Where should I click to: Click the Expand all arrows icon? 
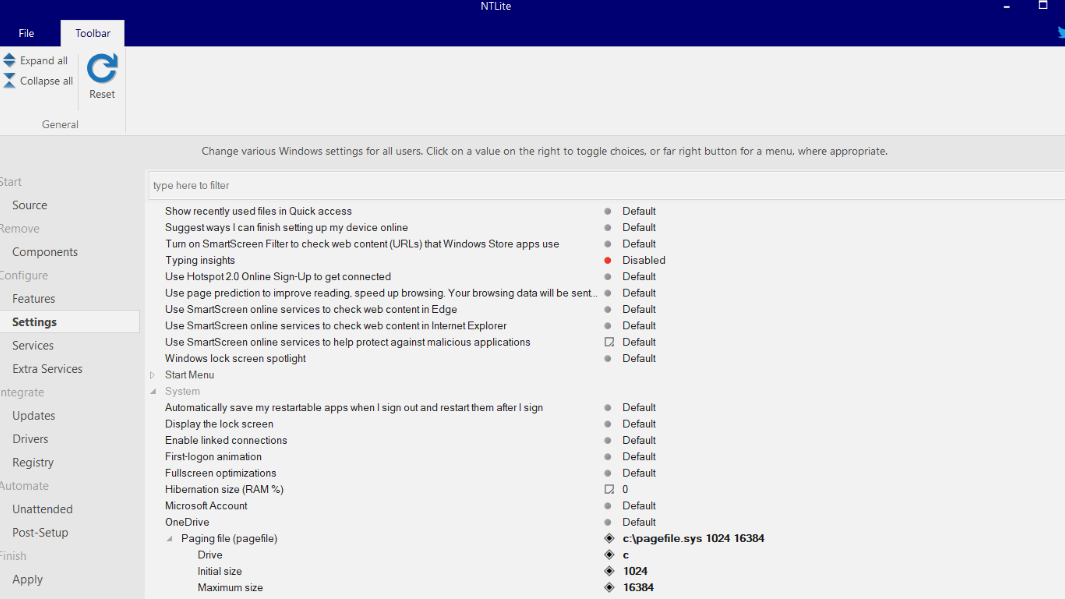click(x=9, y=60)
